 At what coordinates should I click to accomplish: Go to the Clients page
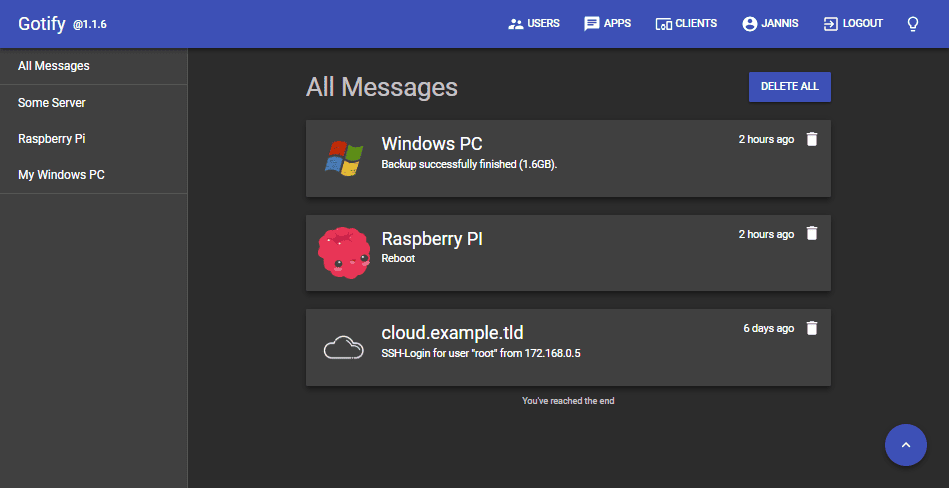[686, 24]
